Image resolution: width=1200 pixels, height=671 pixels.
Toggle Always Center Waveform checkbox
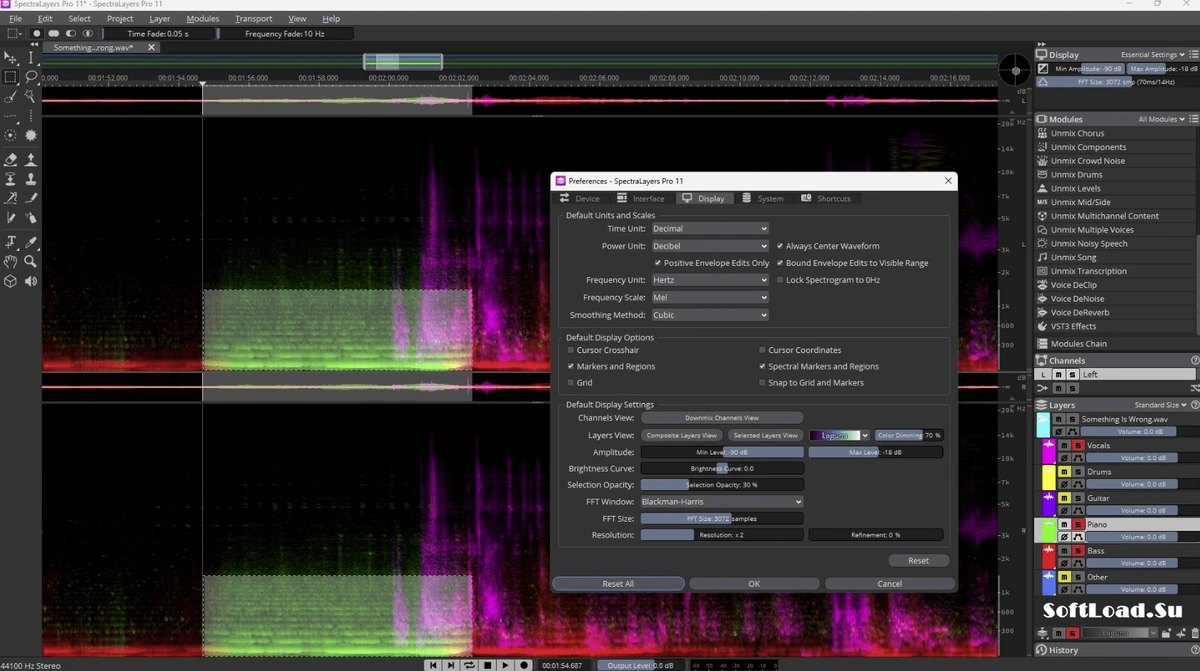(780, 246)
